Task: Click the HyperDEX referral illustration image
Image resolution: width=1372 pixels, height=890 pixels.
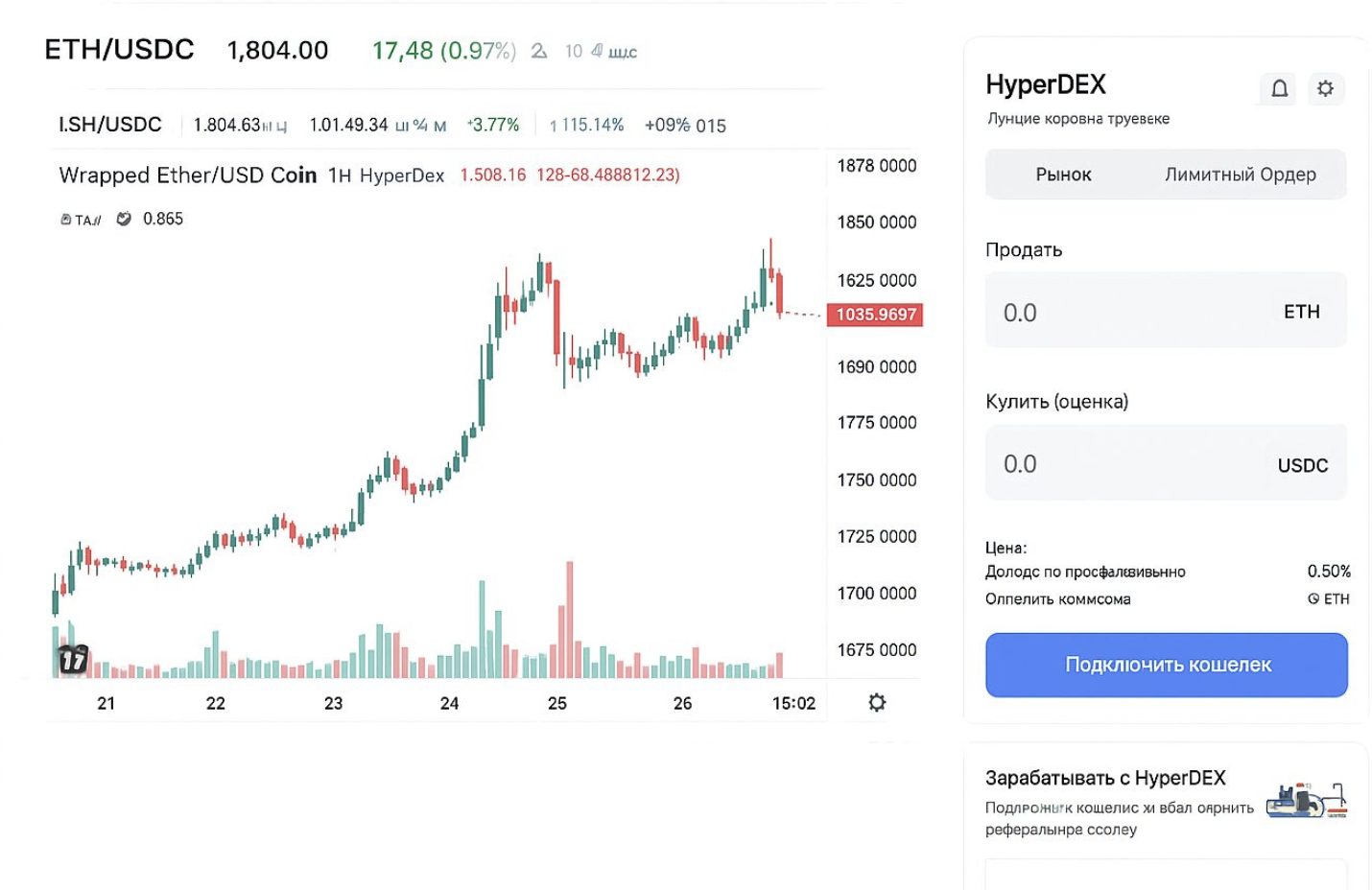Action: (x=1307, y=800)
